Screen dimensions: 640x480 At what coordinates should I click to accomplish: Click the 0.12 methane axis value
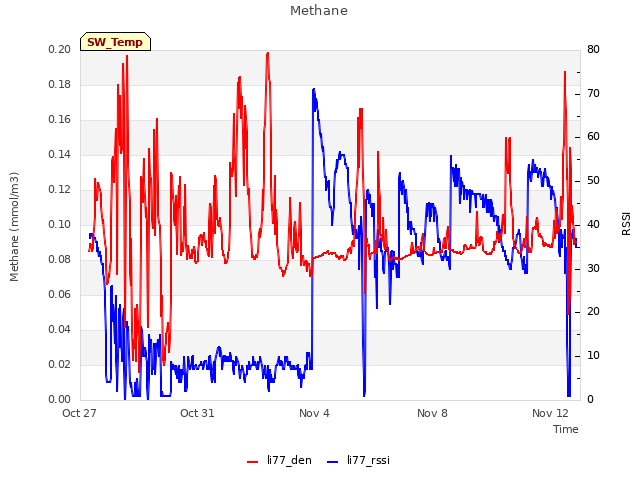coord(60,190)
